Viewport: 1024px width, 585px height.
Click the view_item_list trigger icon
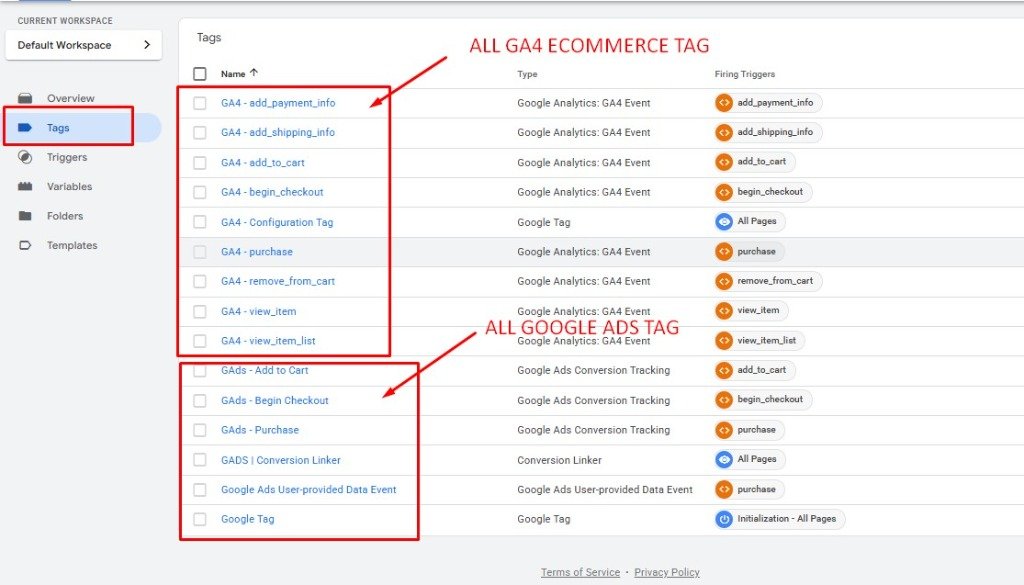724,341
